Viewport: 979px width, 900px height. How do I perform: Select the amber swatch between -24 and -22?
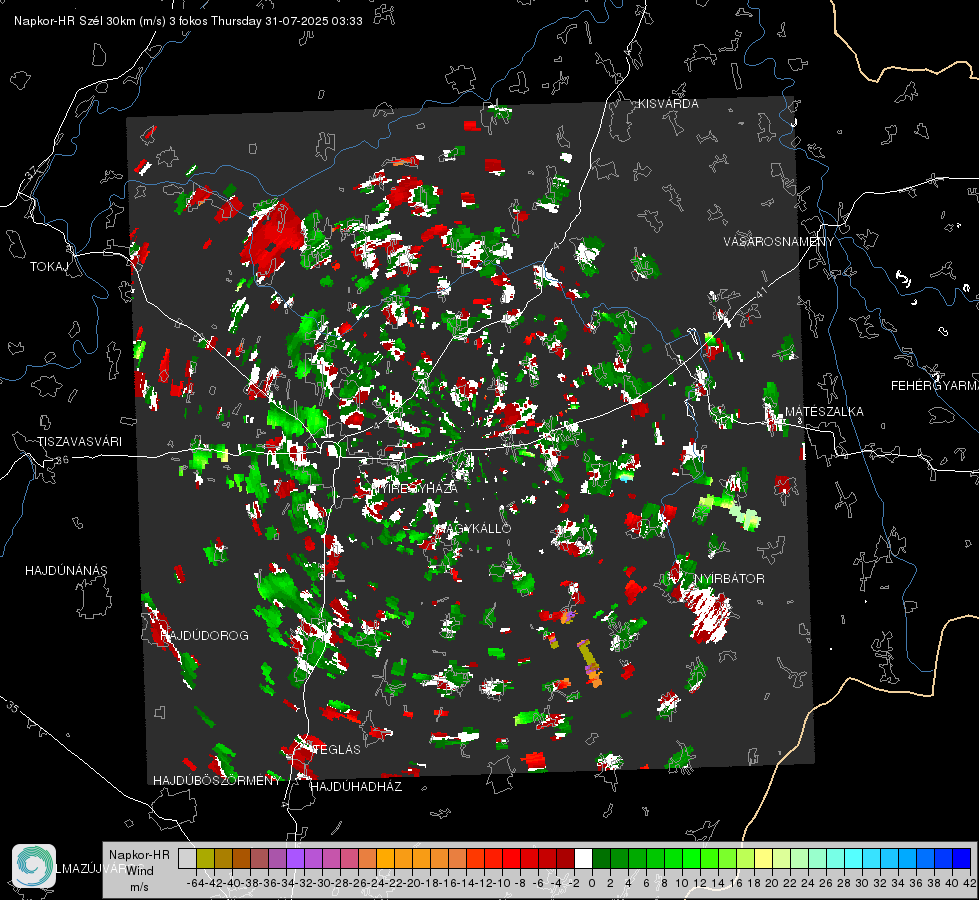click(385, 858)
